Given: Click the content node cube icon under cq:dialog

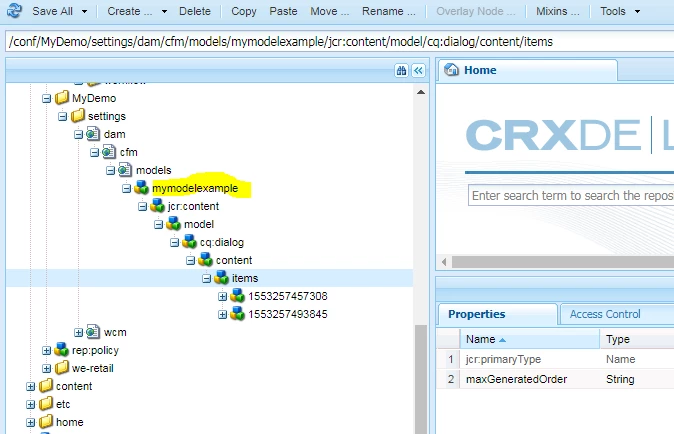Looking at the screenshot, I should (x=205, y=260).
